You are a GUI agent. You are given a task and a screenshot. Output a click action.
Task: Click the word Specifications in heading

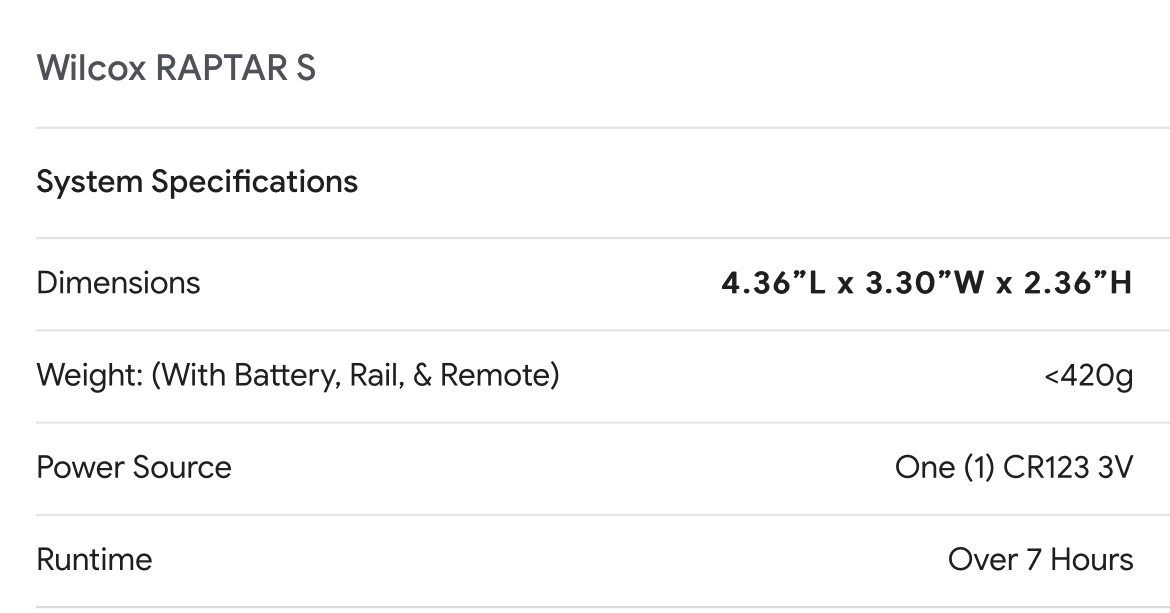(x=254, y=182)
